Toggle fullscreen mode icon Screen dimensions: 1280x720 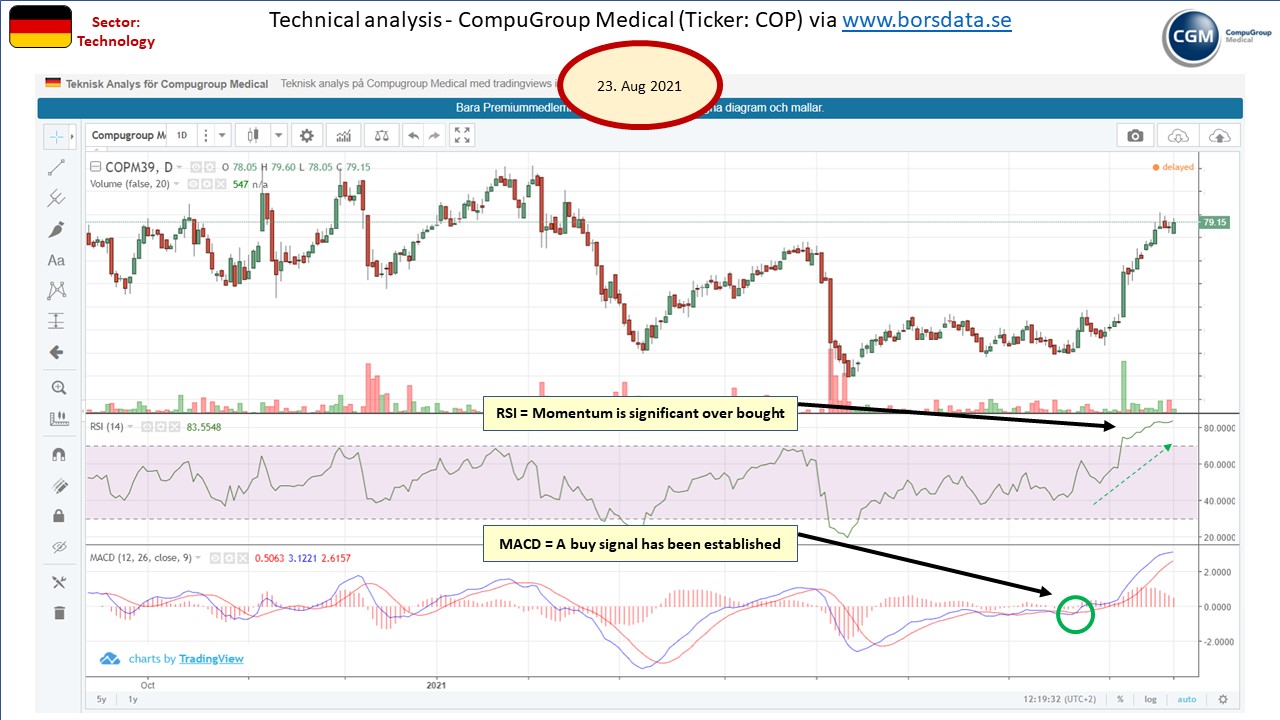[x=462, y=135]
